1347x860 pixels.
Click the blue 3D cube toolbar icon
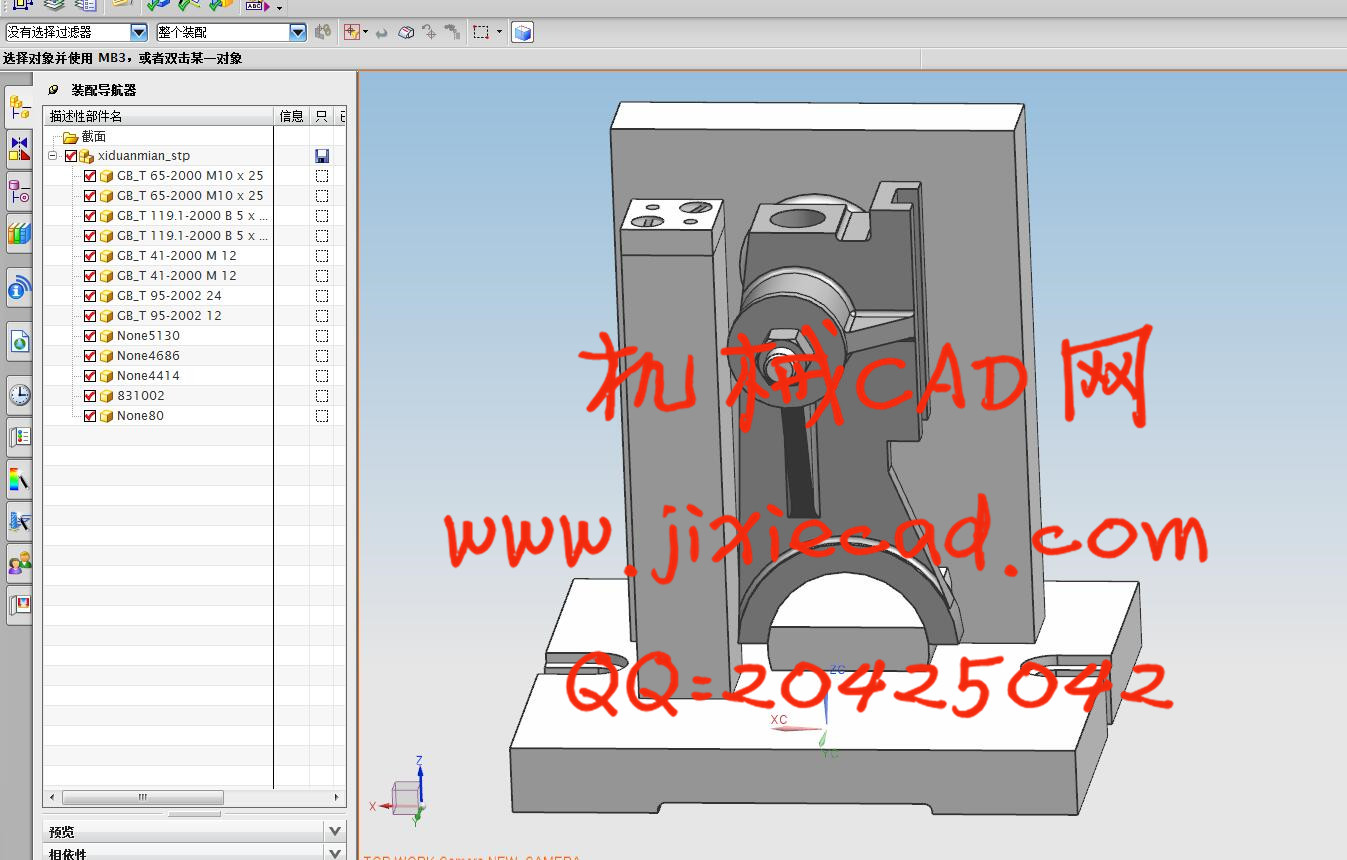(x=522, y=32)
